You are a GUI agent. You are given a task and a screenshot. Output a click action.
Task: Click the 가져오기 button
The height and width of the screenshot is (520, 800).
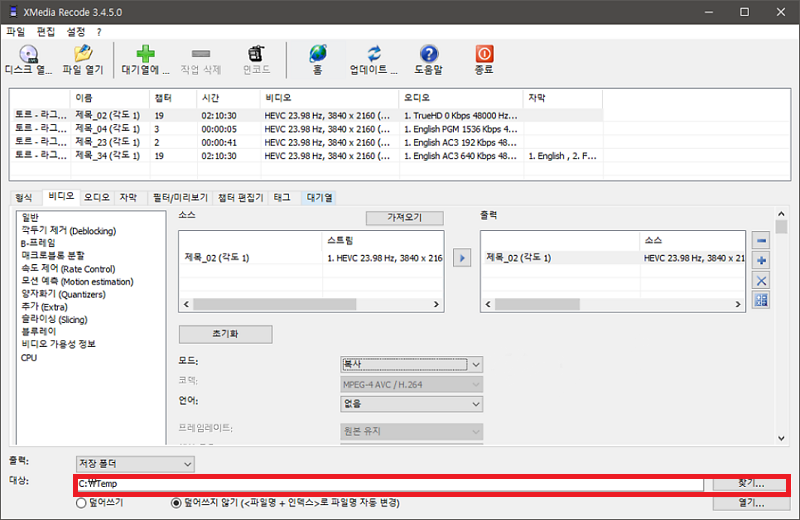click(x=405, y=218)
